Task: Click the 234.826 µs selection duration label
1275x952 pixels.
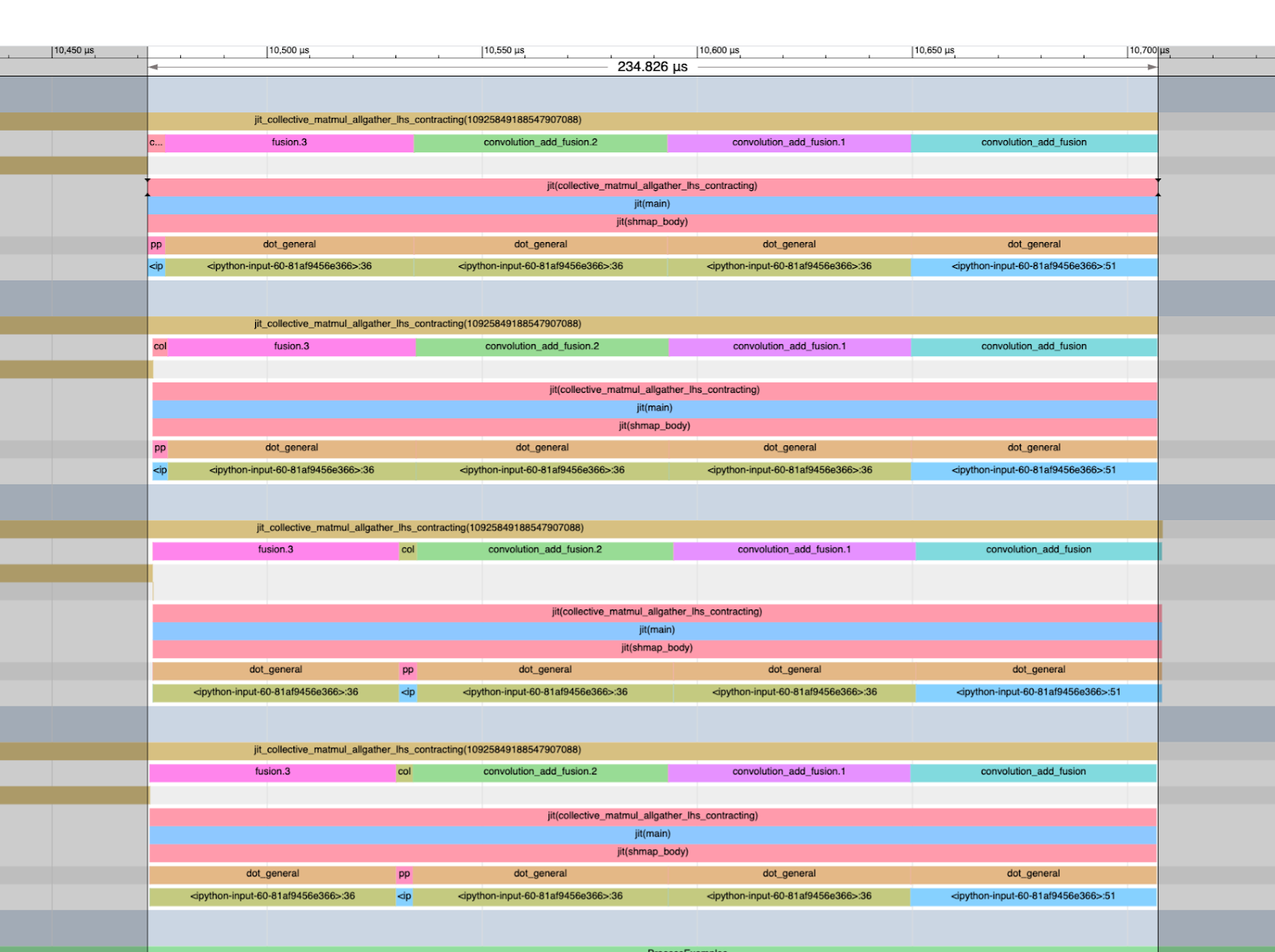Action: click(x=652, y=67)
